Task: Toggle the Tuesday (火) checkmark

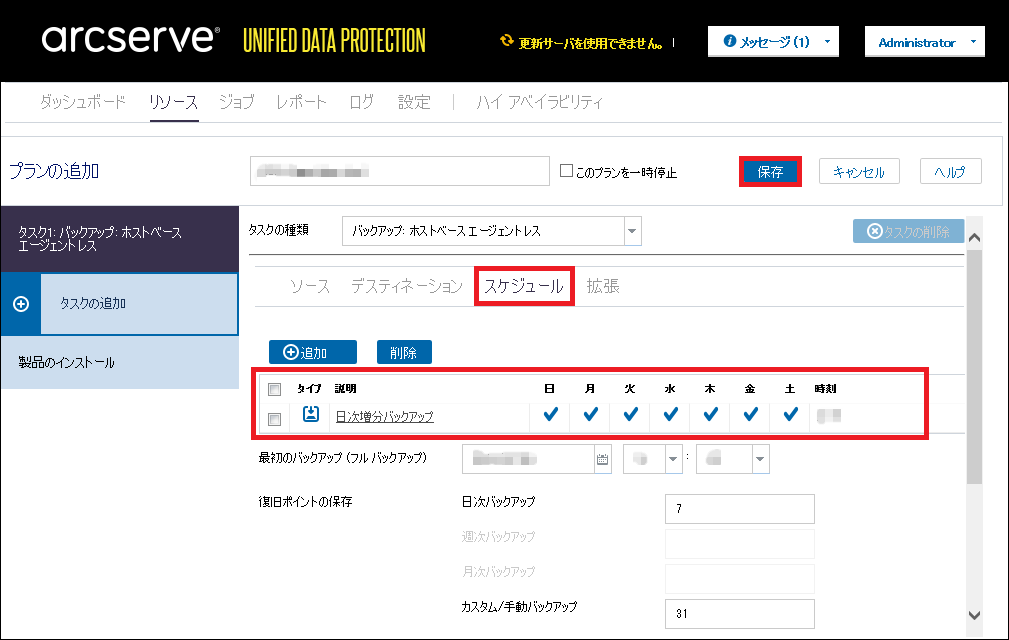Action: 631,414
